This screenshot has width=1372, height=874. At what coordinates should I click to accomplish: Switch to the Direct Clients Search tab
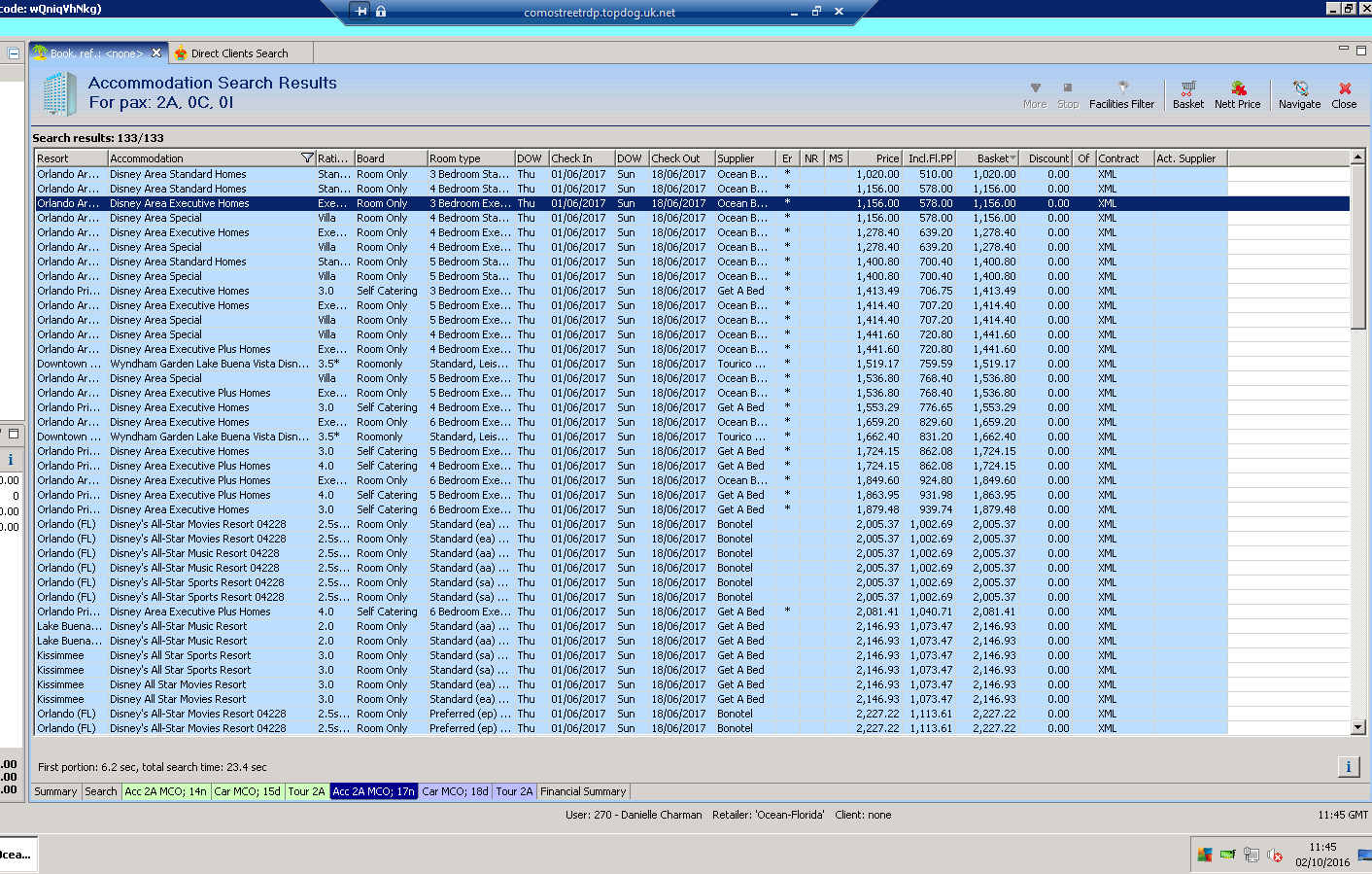[x=239, y=53]
